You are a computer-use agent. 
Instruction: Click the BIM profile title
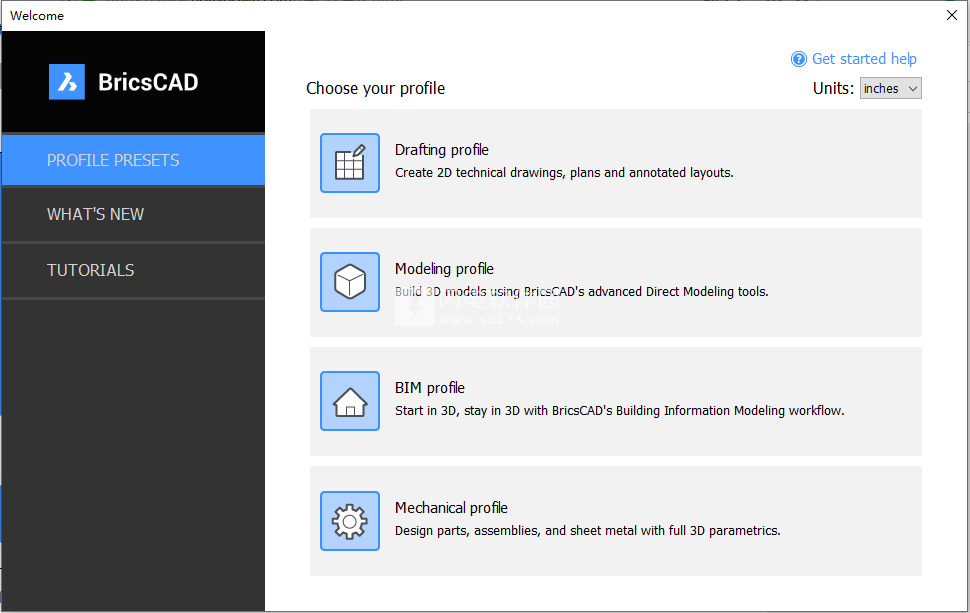point(430,388)
